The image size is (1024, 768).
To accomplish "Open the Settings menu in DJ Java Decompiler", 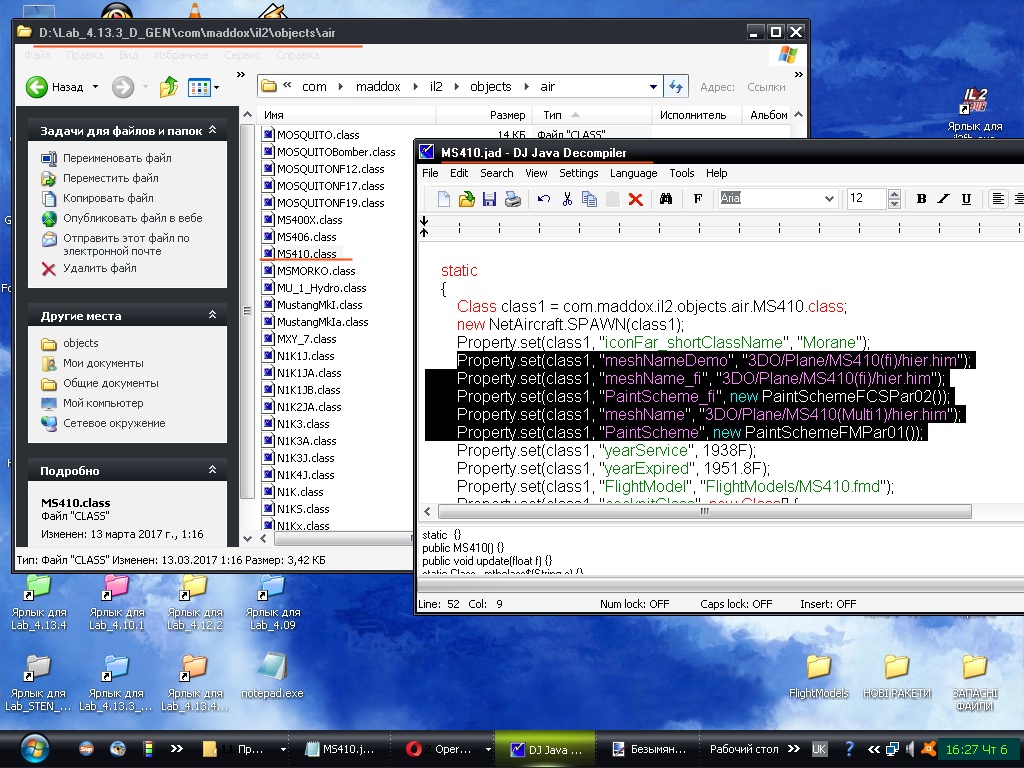I will 578,173.
